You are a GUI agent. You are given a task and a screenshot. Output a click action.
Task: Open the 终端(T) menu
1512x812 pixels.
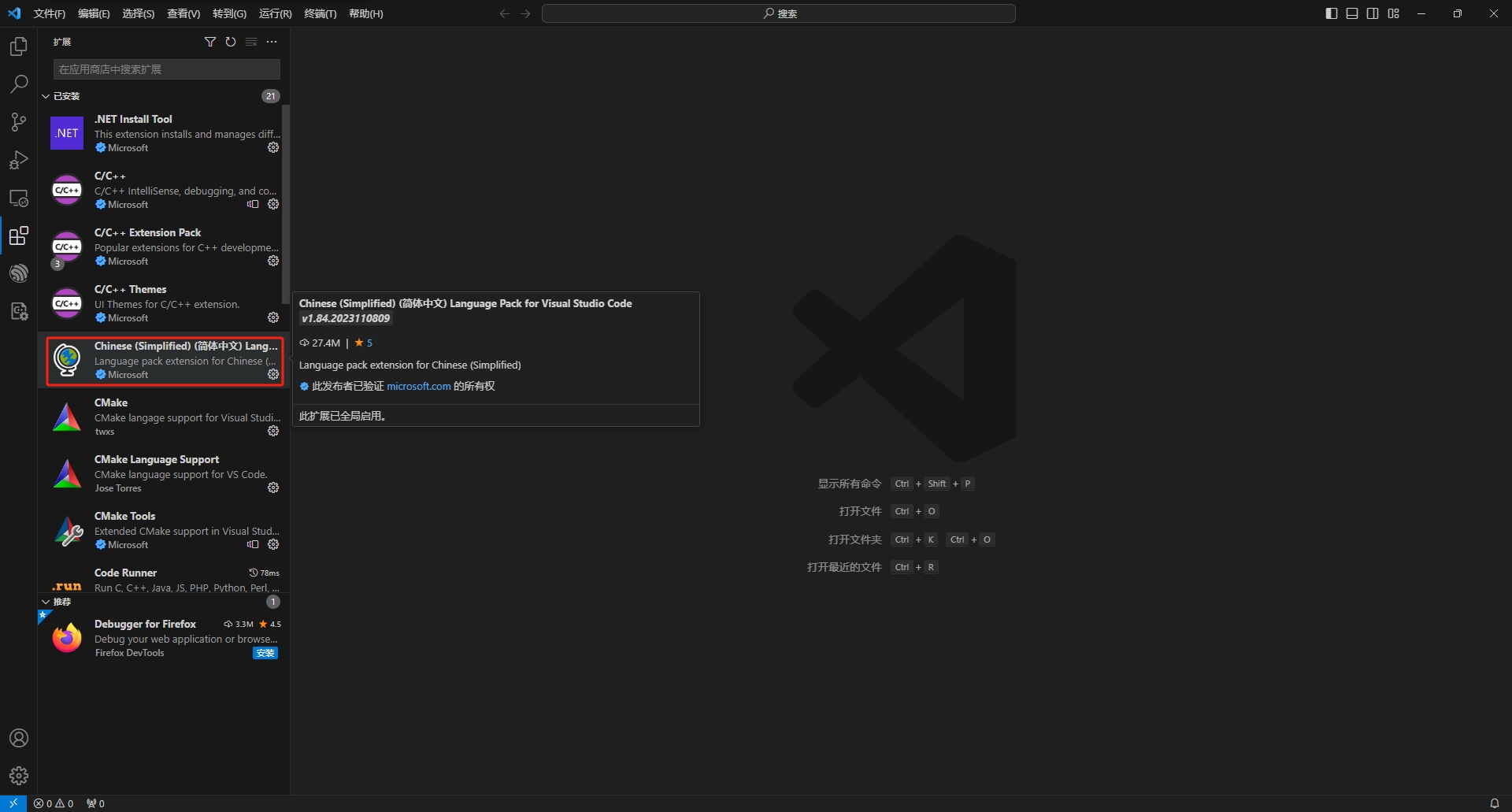(x=320, y=13)
